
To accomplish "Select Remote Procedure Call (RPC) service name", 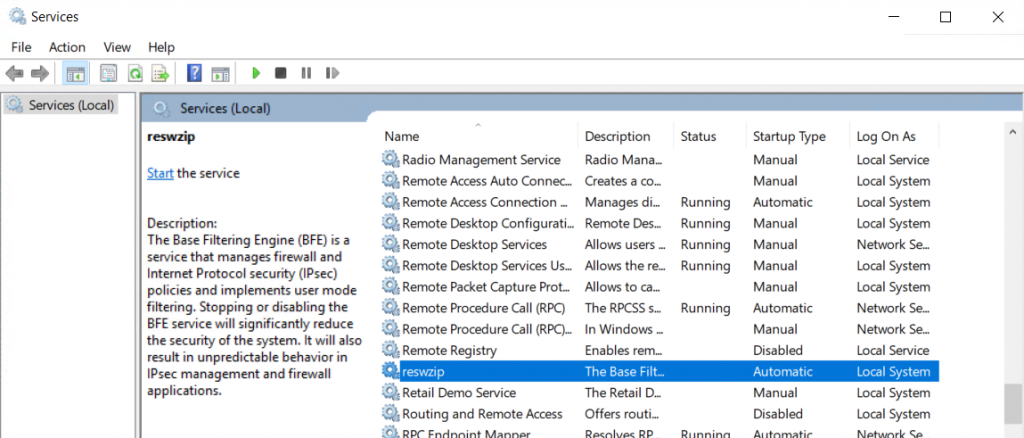I will coord(484,307).
